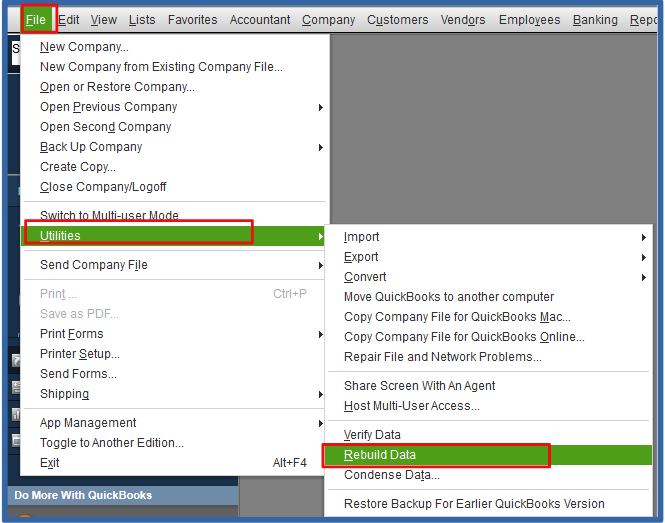
Task: Open the Edit menu
Action: click(x=69, y=20)
